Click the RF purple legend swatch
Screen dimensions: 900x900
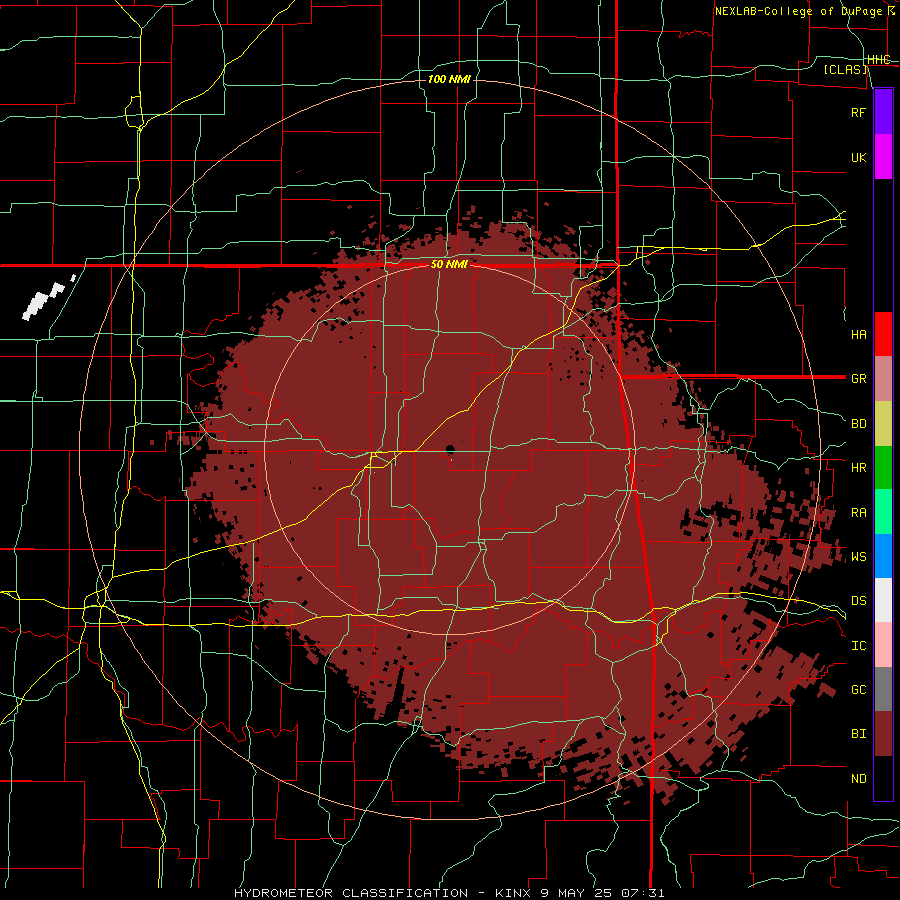click(883, 112)
